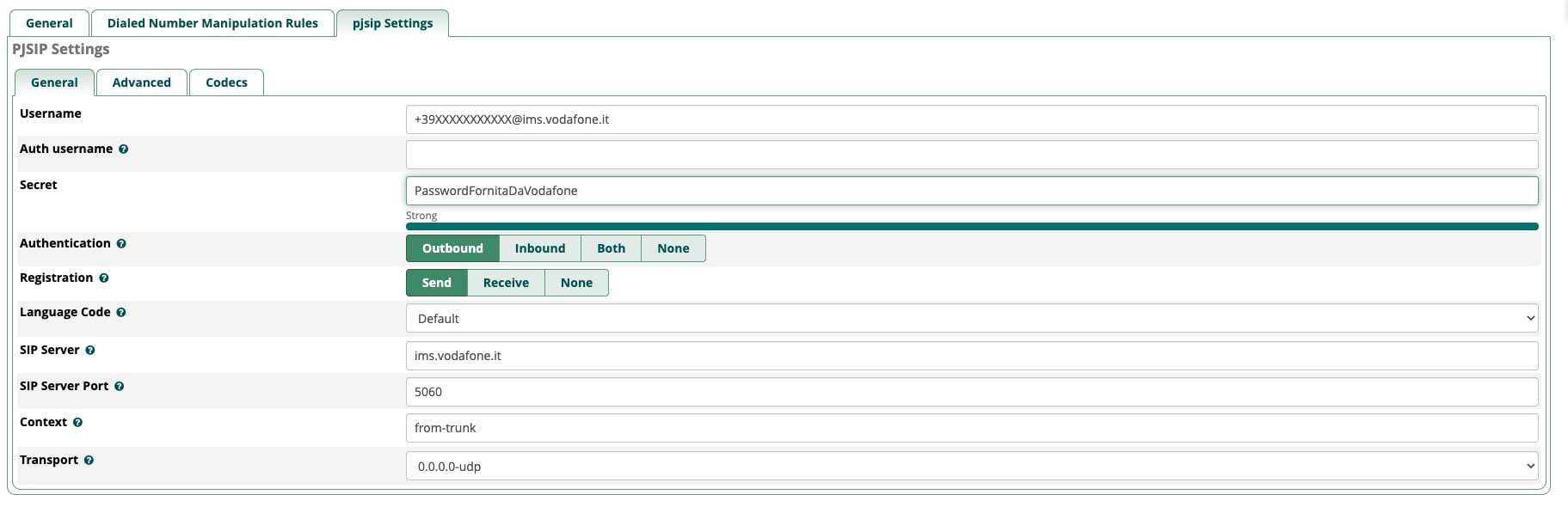Click help icon beside Transport label
1568x507 pixels.
[89, 461]
